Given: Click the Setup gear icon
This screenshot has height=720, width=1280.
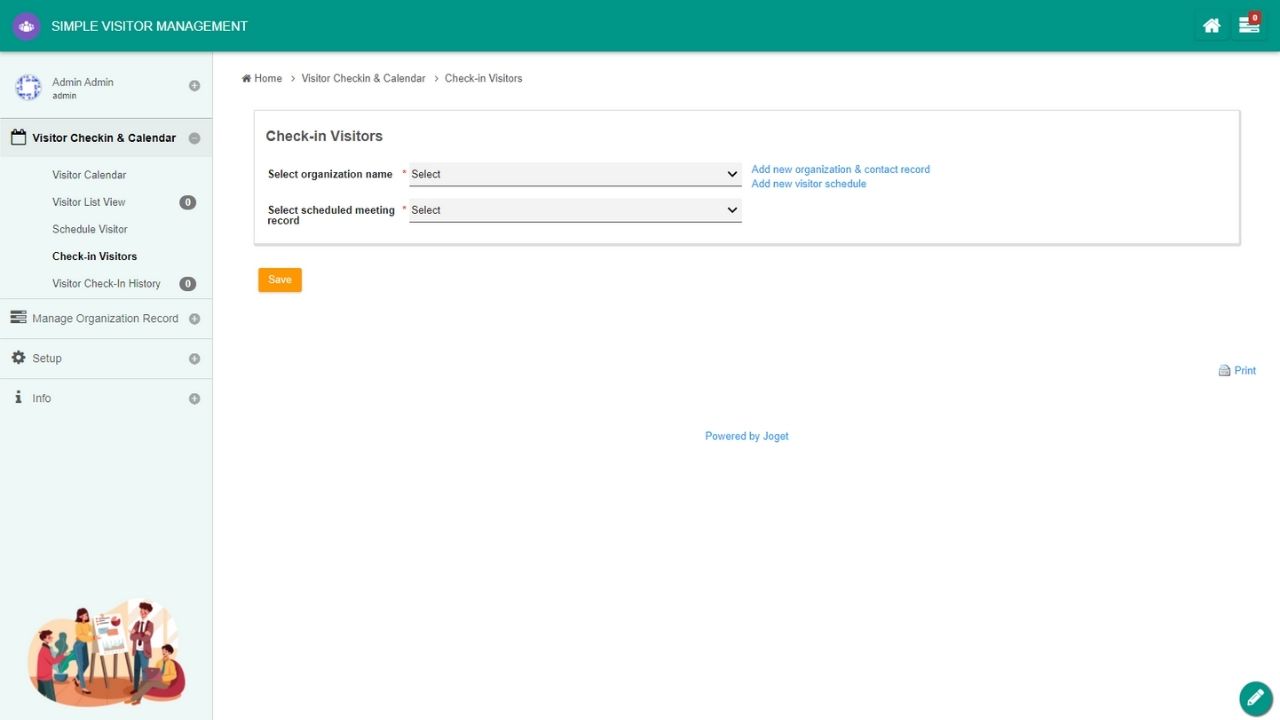Looking at the screenshot, I should pos(18,358).
